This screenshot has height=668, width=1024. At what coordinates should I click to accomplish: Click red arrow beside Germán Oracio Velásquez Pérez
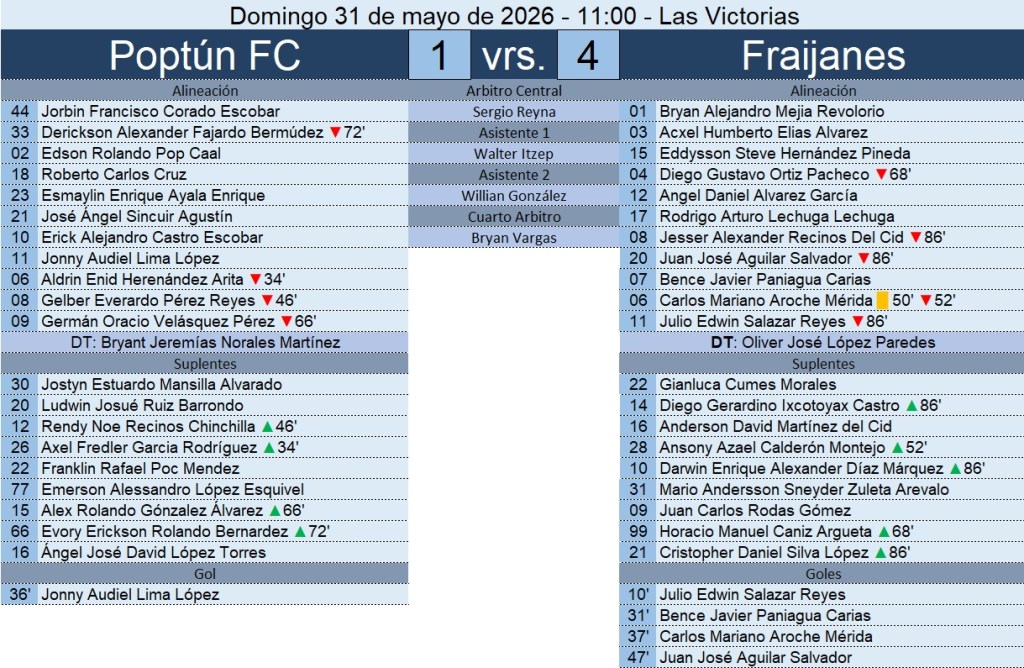tap(286, 321)
